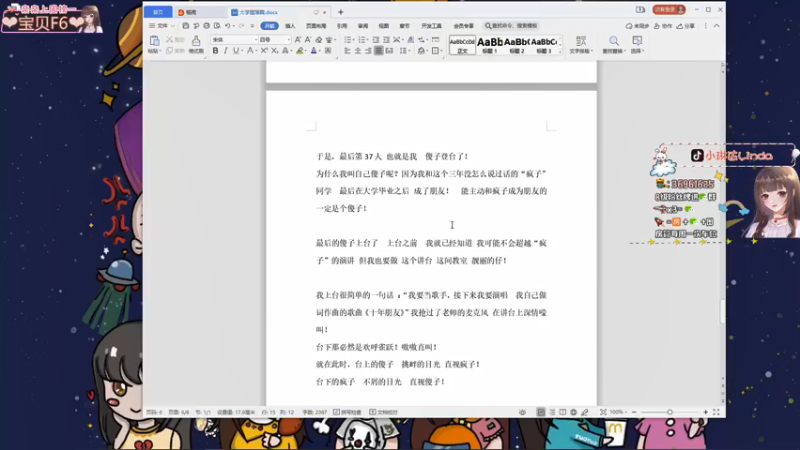Click the Subscript X₂ icon

[x=274, y=51]
